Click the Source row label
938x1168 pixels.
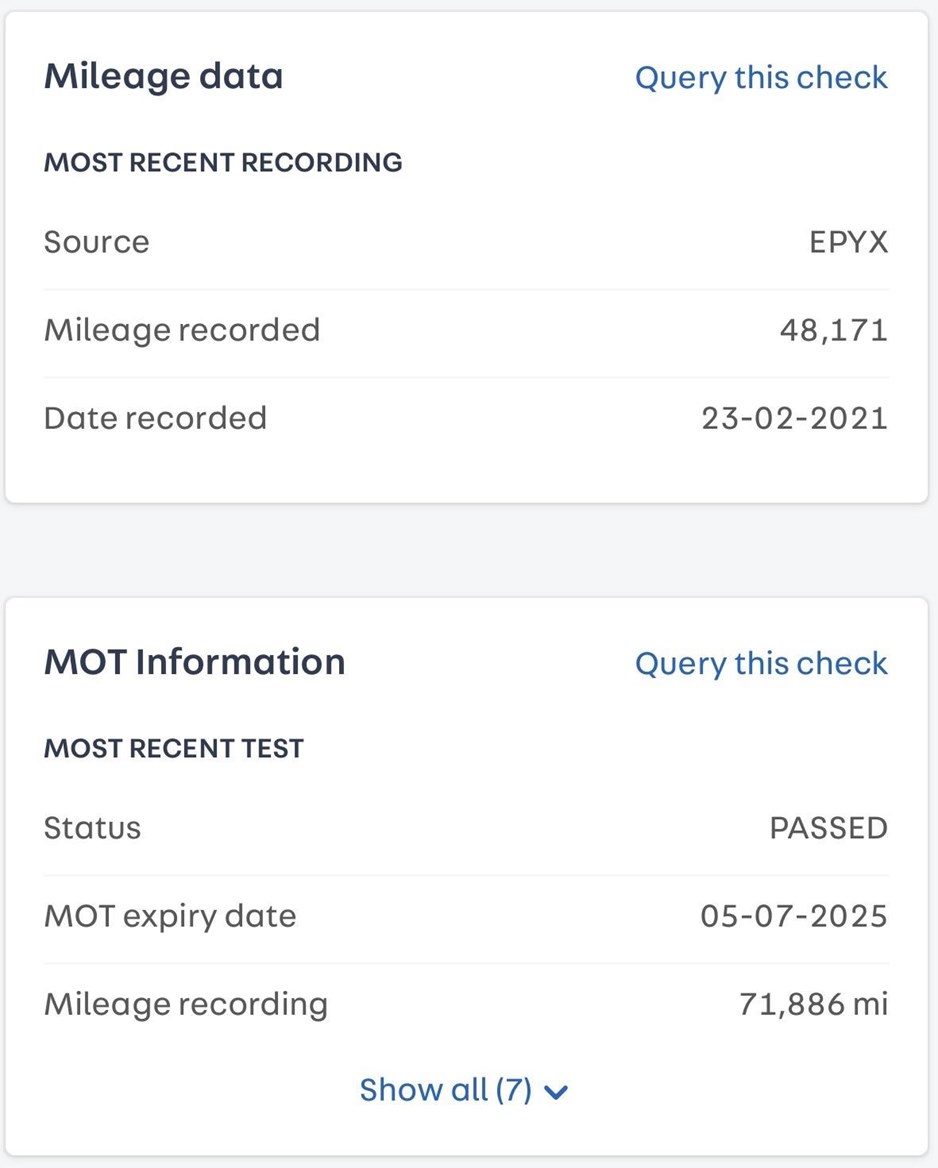coord(97,242)
